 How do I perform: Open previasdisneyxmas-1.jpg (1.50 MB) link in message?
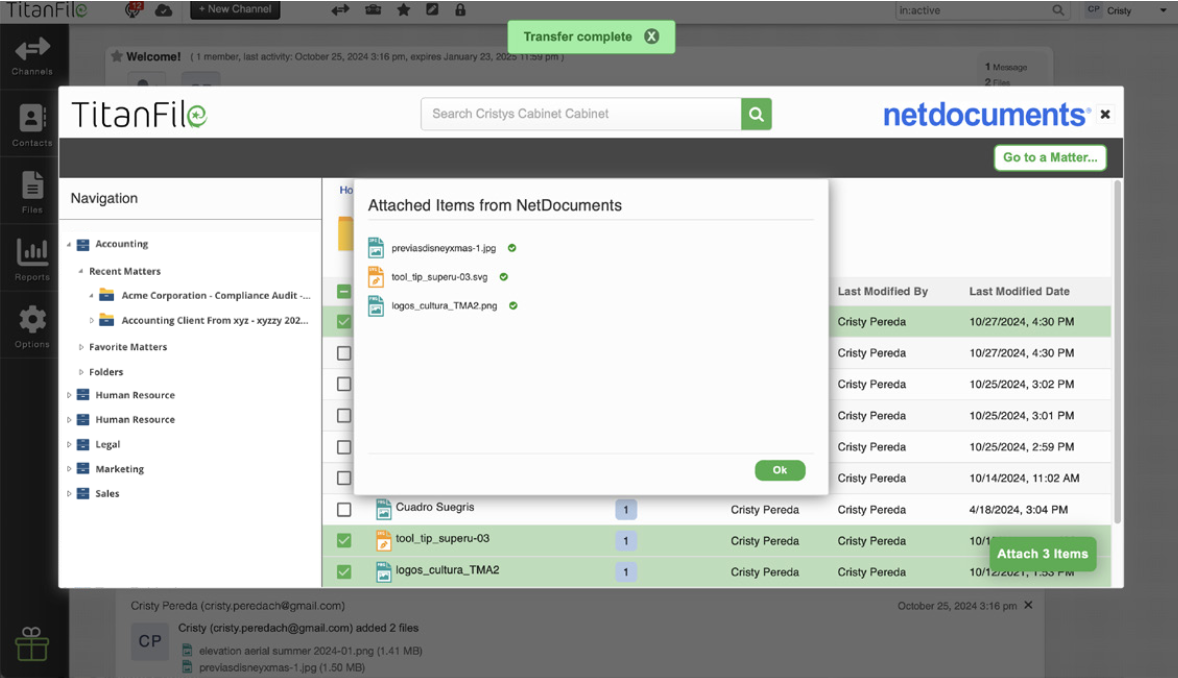pyautogui.click(x=282, y=667)
